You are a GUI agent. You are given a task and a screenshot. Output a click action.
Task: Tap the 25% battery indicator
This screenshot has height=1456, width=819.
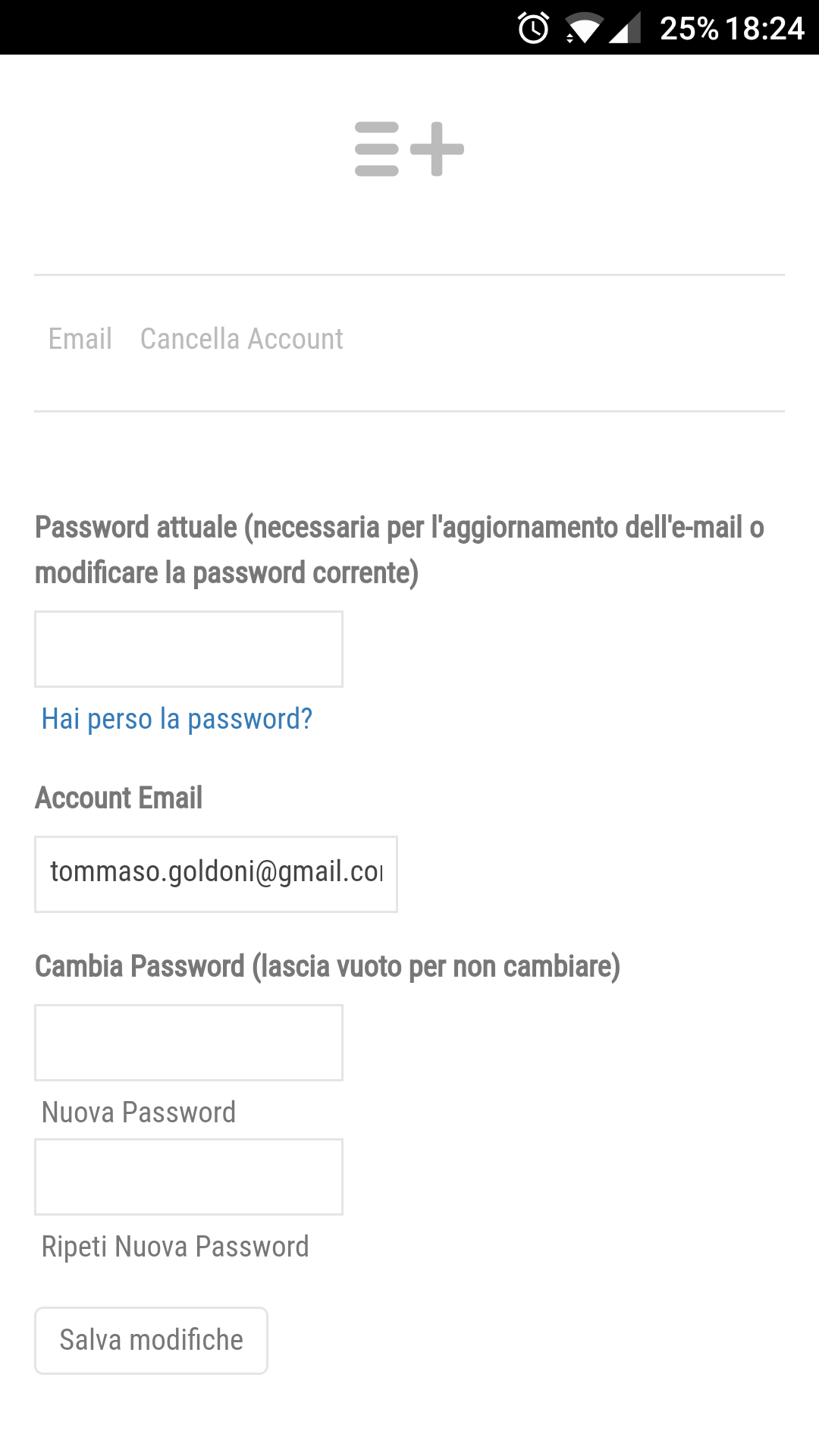[x=689, y=29]
